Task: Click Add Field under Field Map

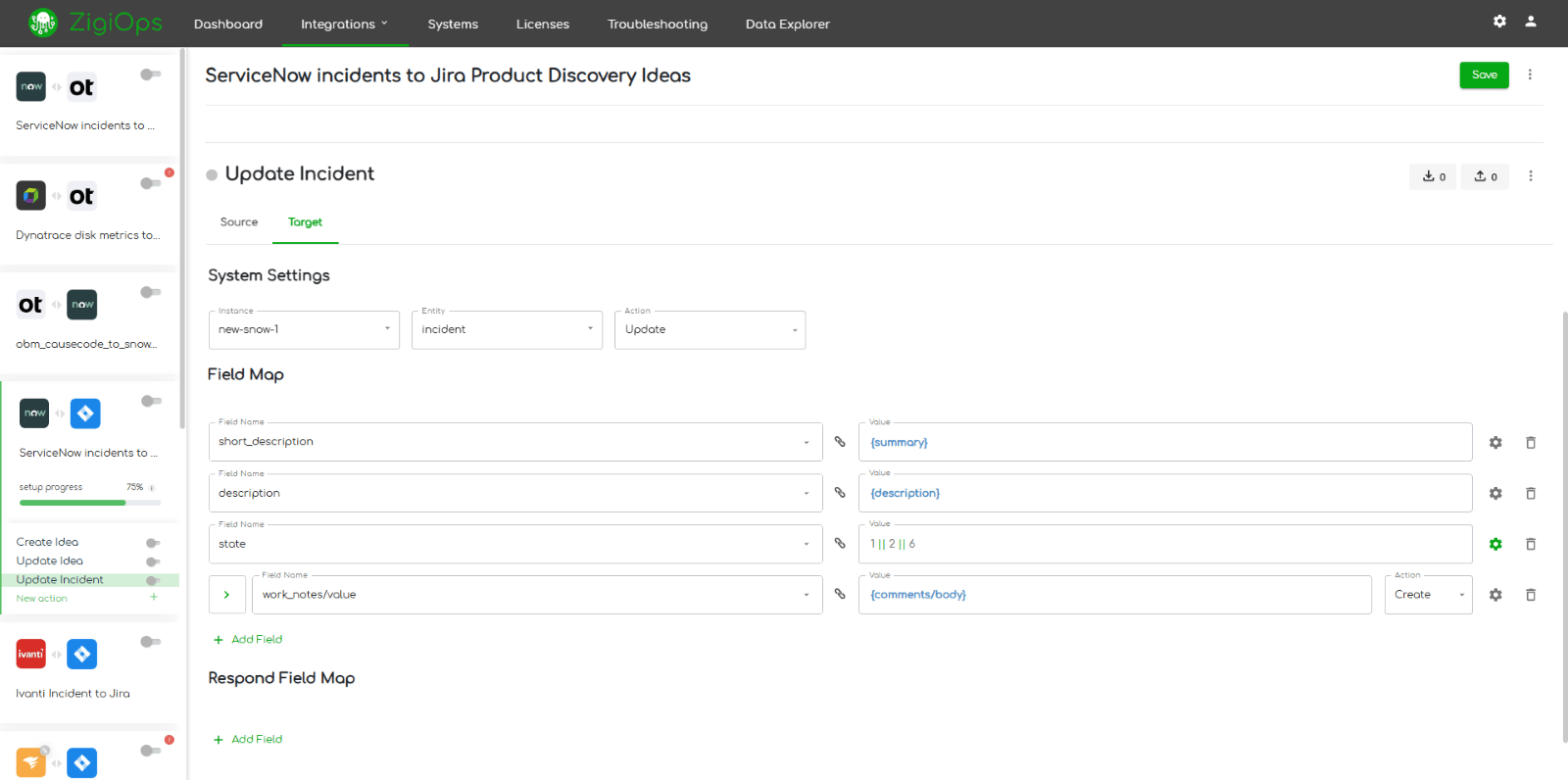Action: pyautogui.click(x=248, y=639)
